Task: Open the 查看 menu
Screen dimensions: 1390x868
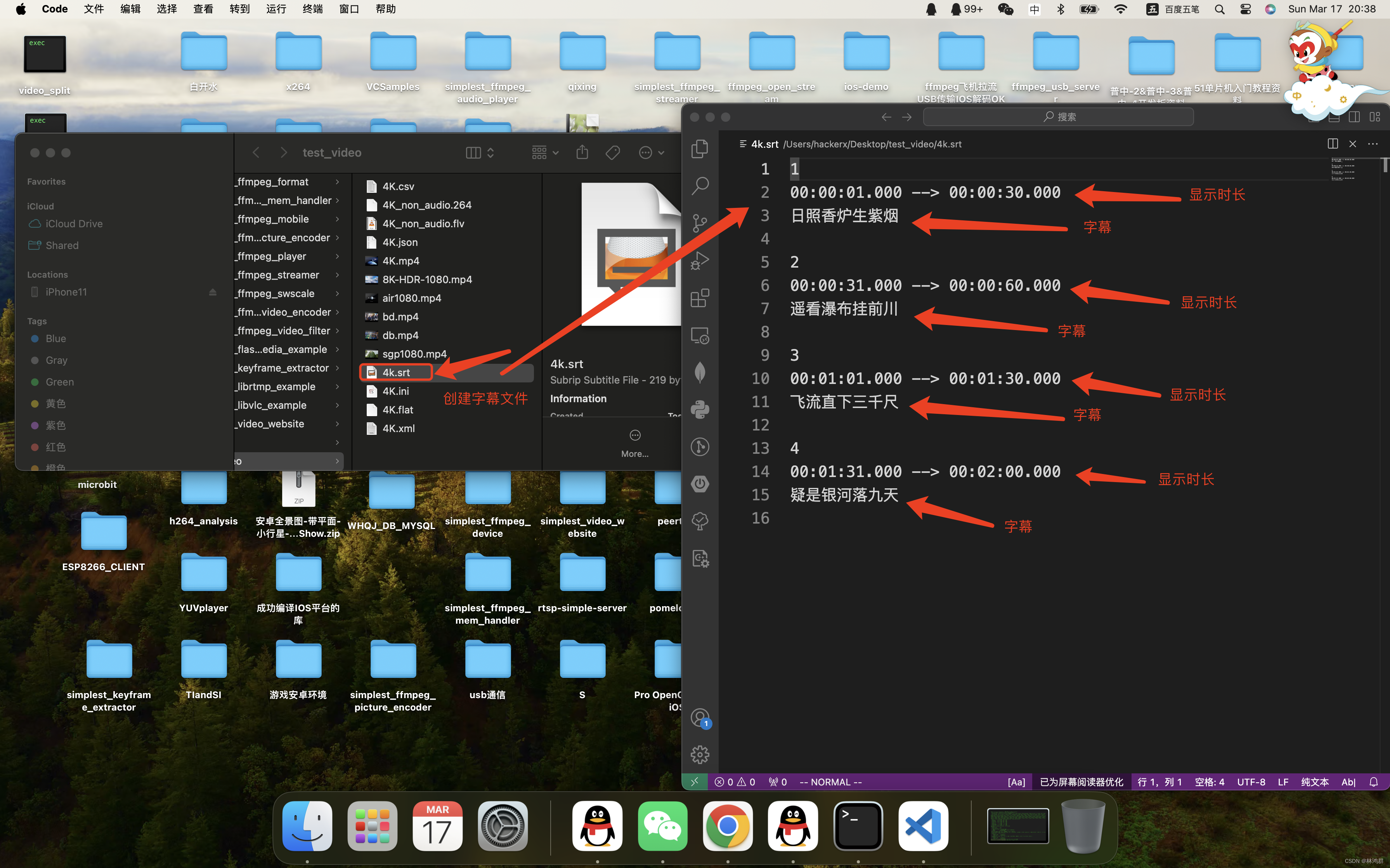Action: (203, 9)
